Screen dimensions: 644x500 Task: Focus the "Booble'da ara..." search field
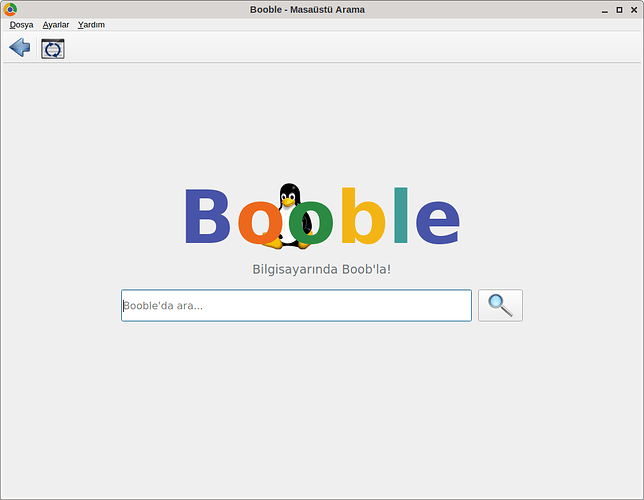296,306
